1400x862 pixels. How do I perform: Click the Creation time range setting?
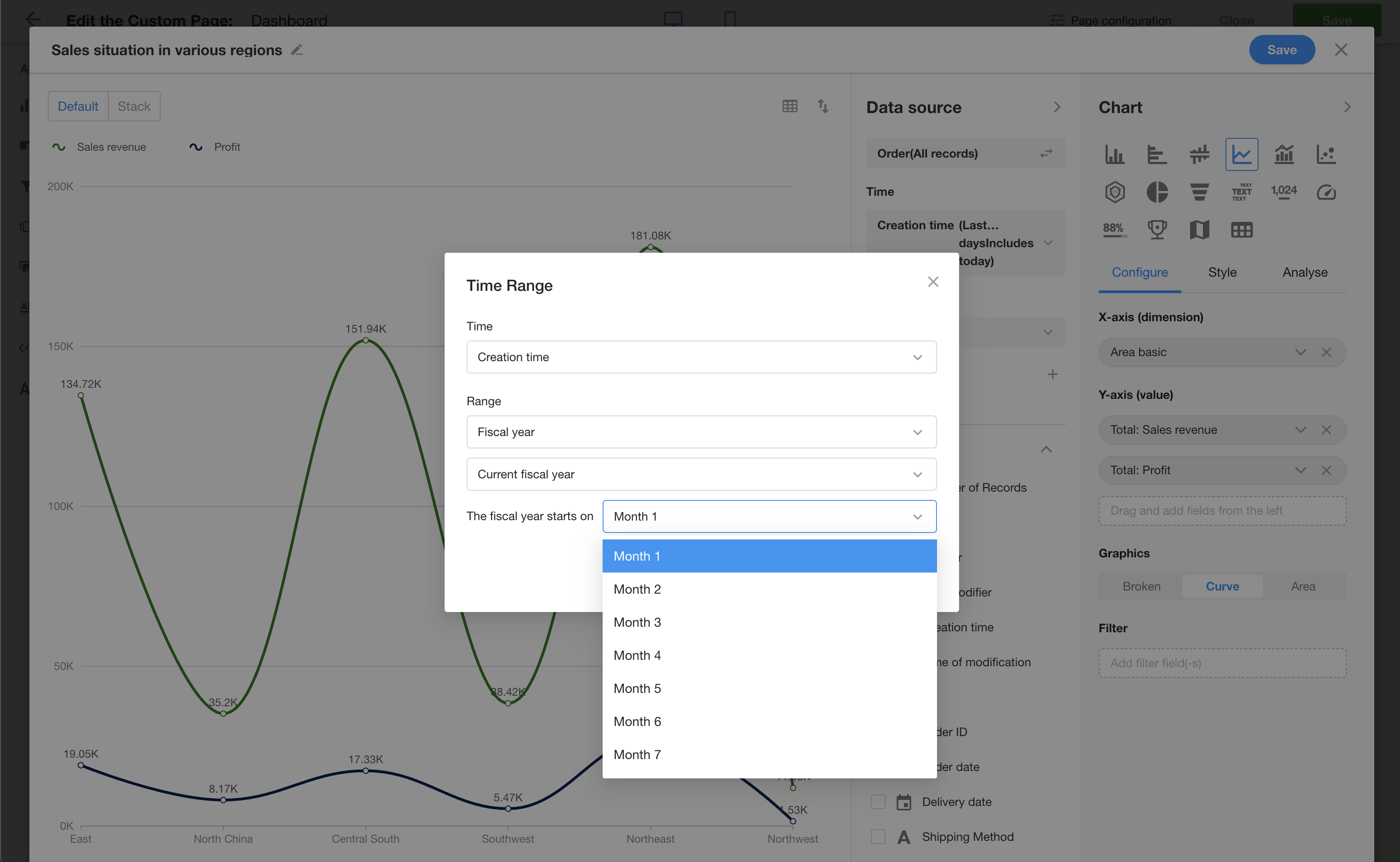click(965, 243)
